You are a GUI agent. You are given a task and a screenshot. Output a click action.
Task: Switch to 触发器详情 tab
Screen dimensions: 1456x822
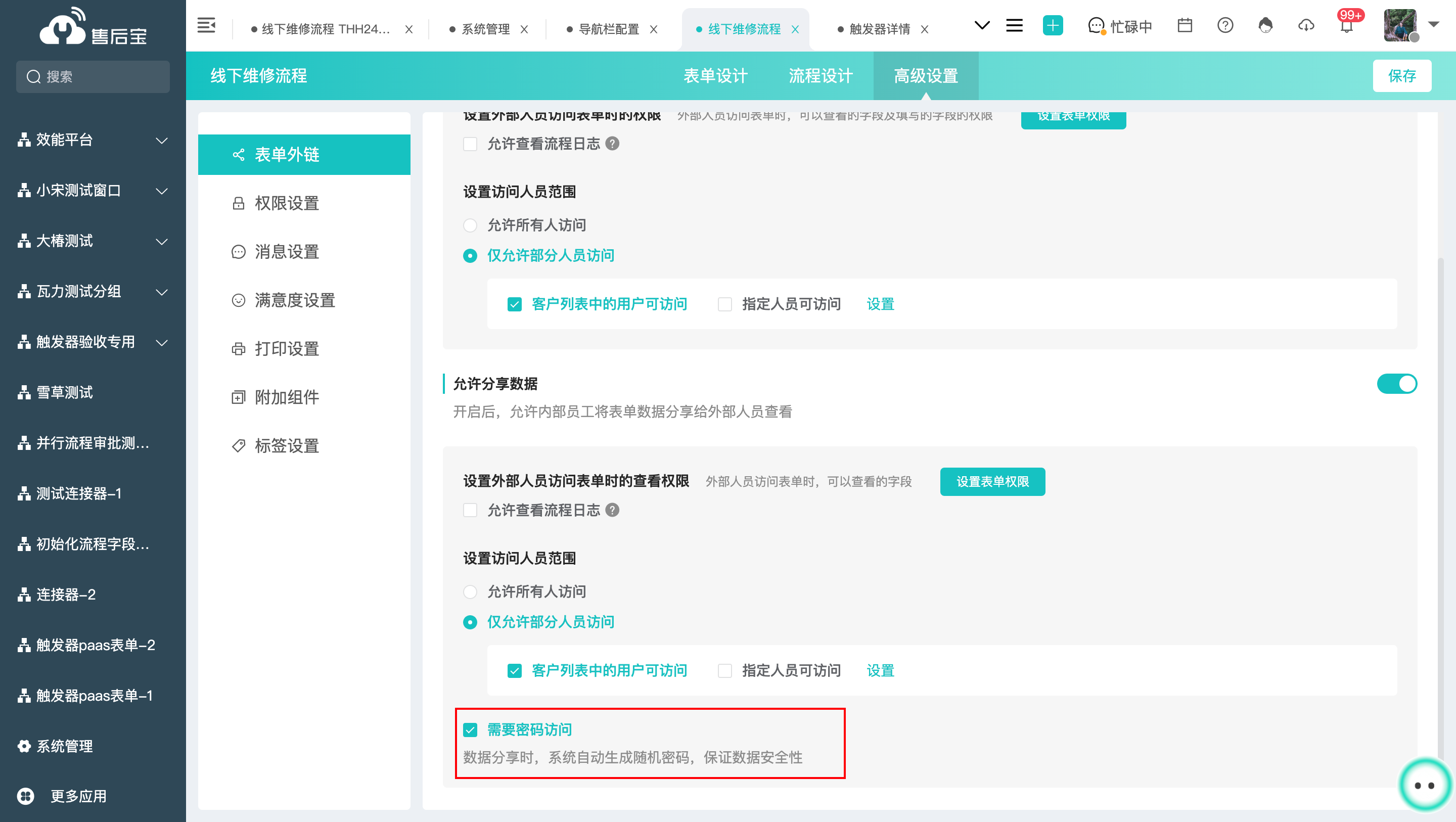click(x=880, y=29)
